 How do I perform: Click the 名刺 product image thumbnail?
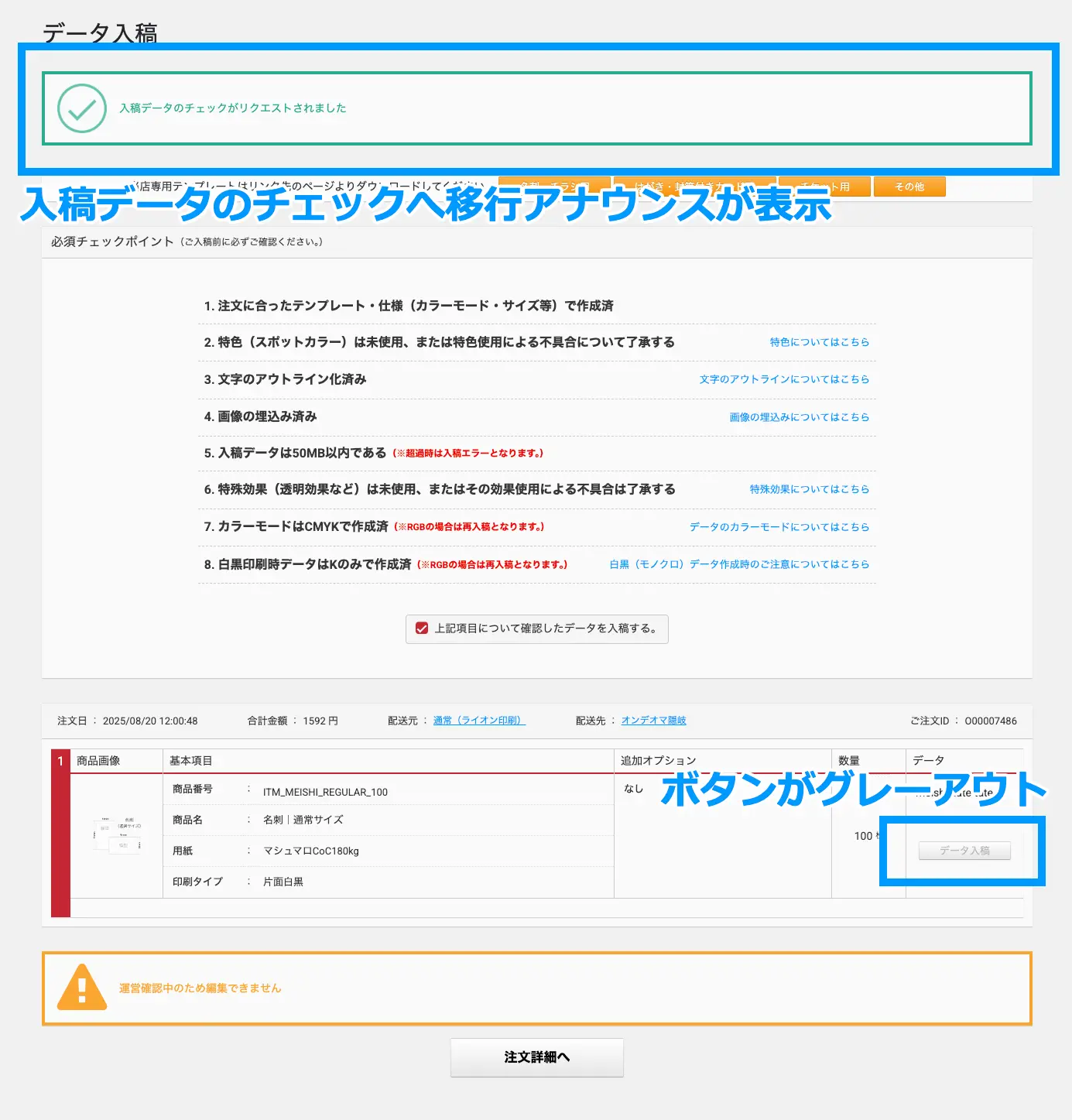(118, 836)
